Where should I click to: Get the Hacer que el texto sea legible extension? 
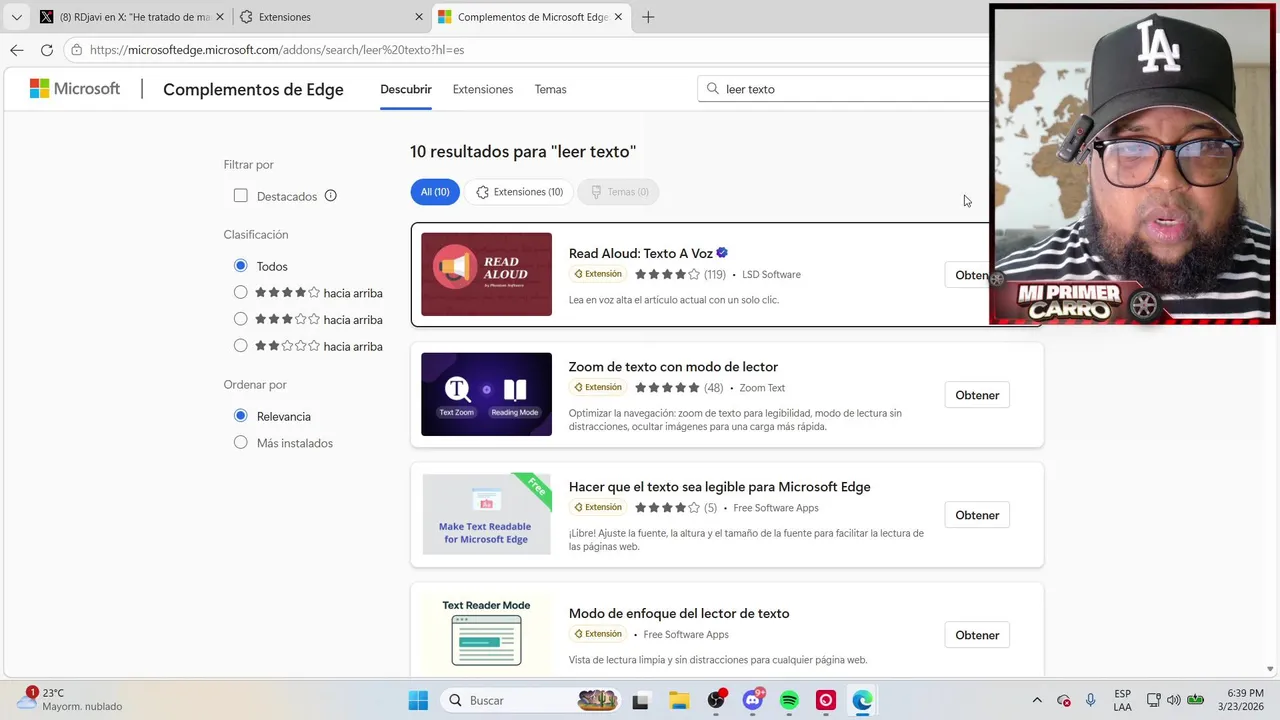click(x=977, y=515)
